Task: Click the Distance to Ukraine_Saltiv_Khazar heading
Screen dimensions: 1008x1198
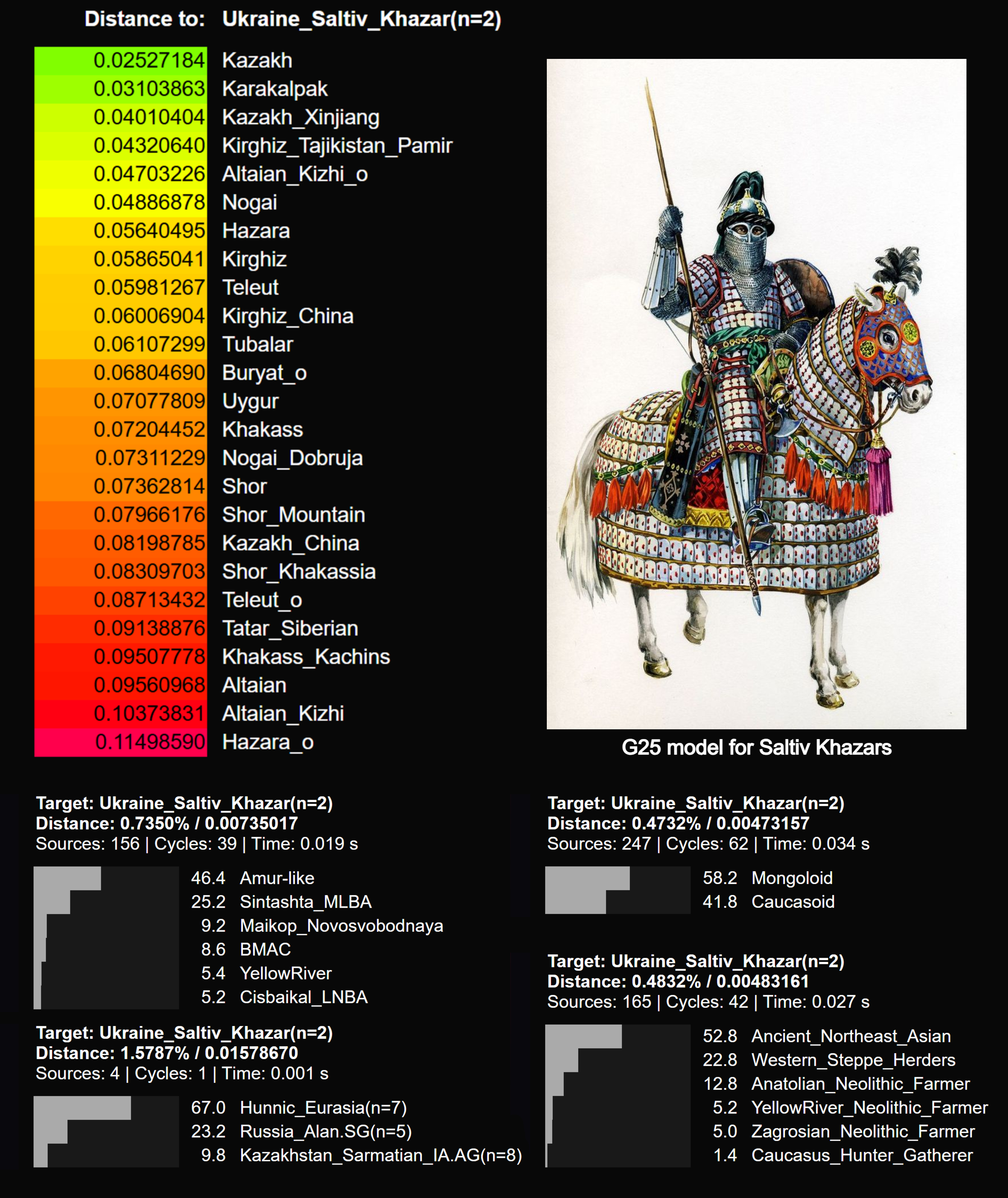Action: coord(292,19)
